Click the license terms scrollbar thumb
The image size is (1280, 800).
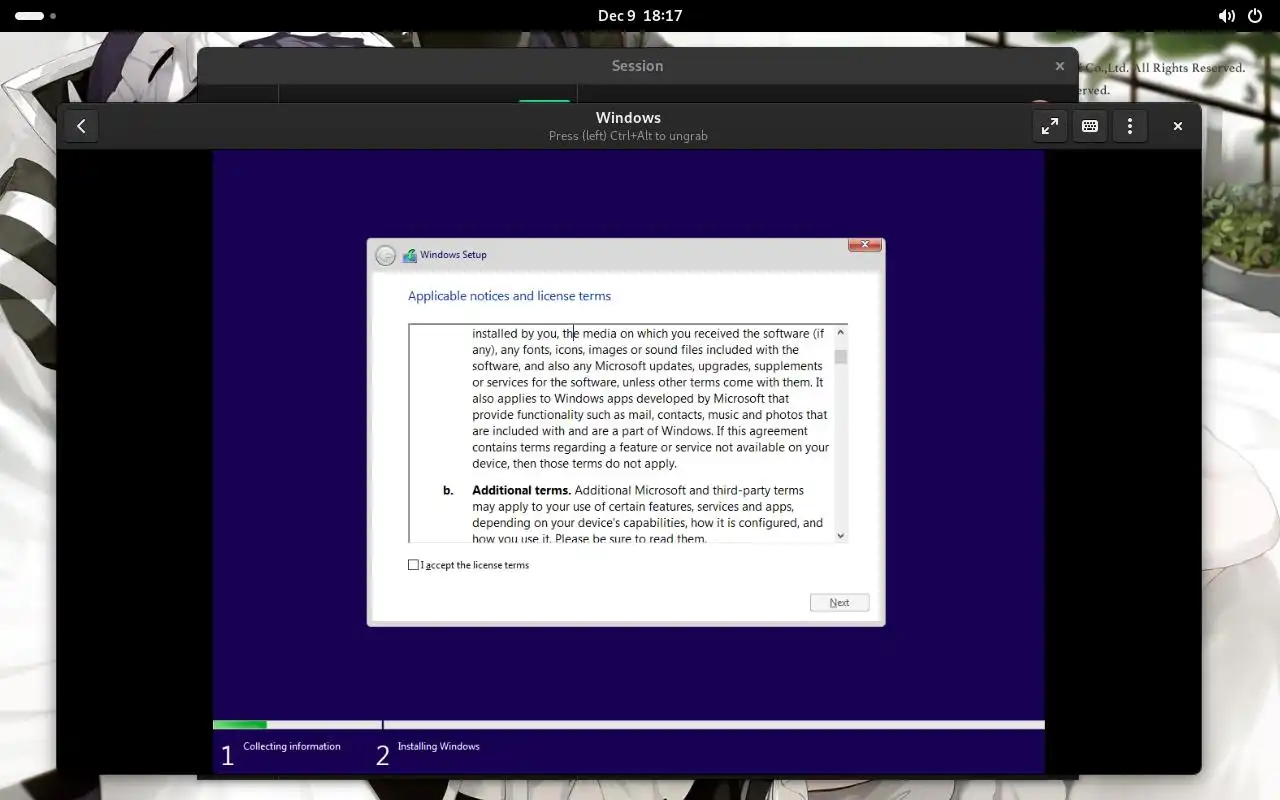(x=841, y=357)
